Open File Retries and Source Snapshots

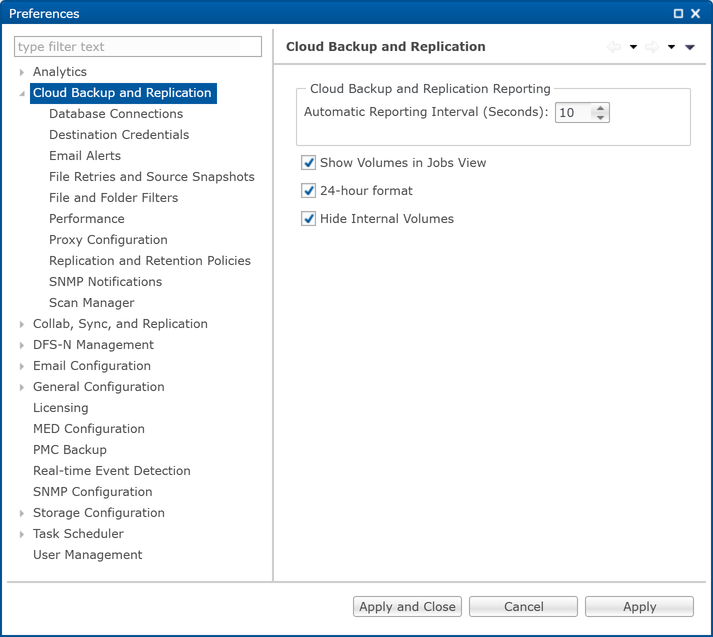click(x=152, y=176)
